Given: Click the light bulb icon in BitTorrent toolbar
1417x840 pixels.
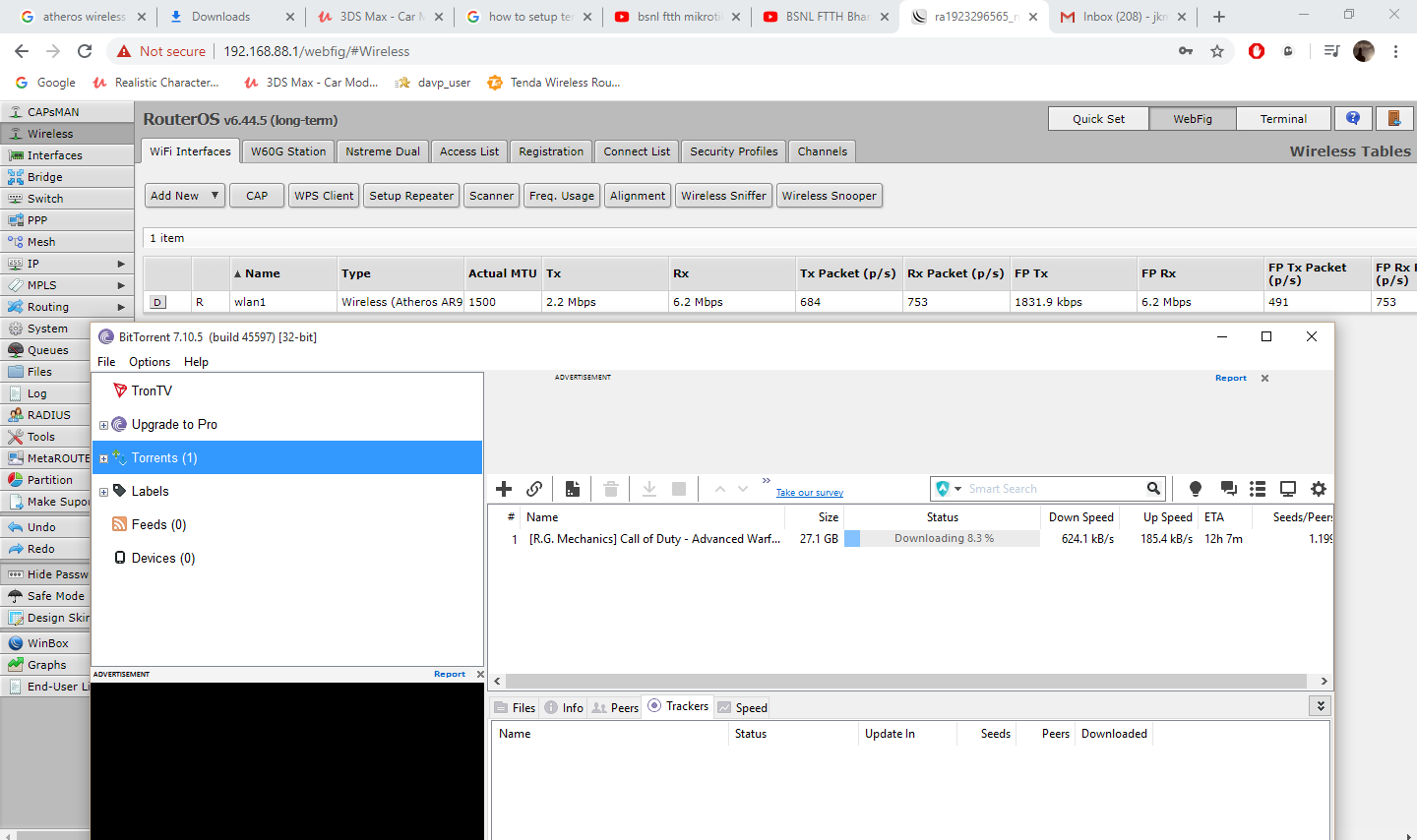Looking at the screenshot, I should pos(1196,489).
